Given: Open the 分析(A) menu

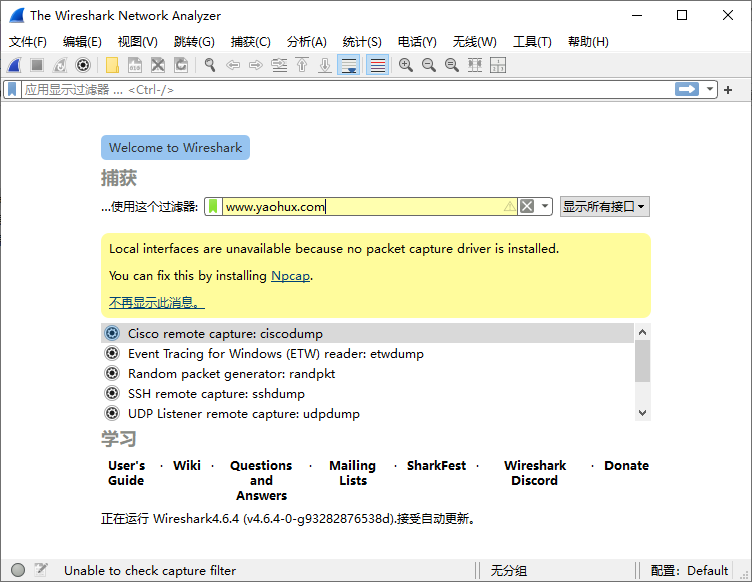Looking at the screenshot, I should (x=306, y=42).
